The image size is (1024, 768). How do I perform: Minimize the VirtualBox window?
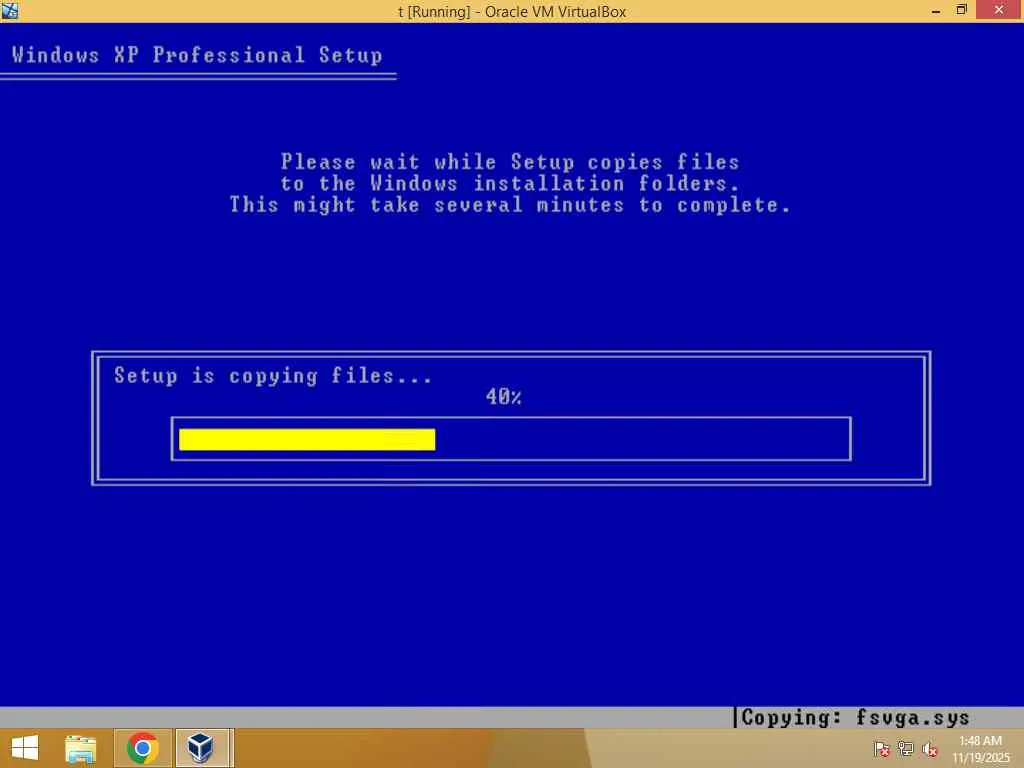936,11
